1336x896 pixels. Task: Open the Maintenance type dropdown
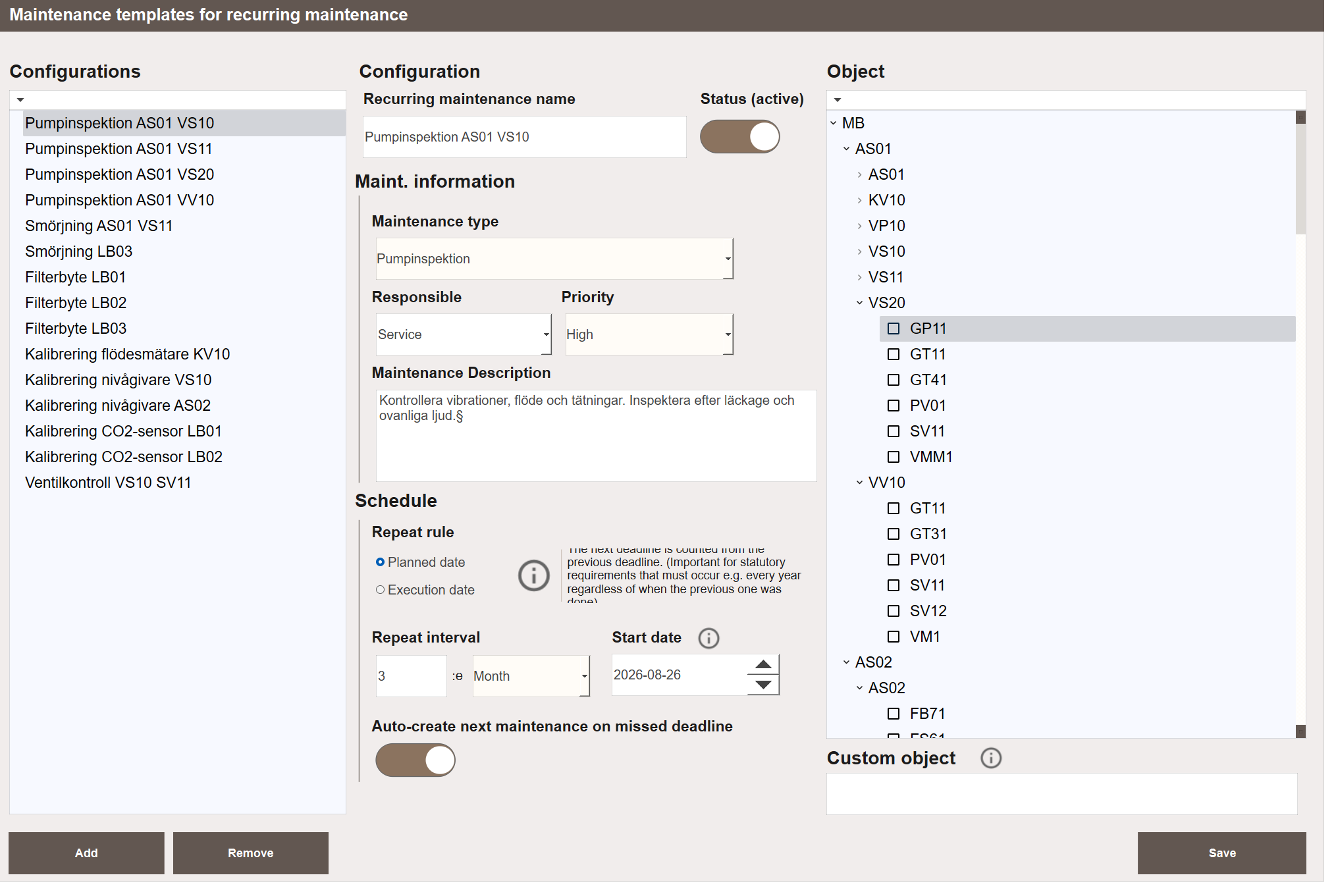554,259
